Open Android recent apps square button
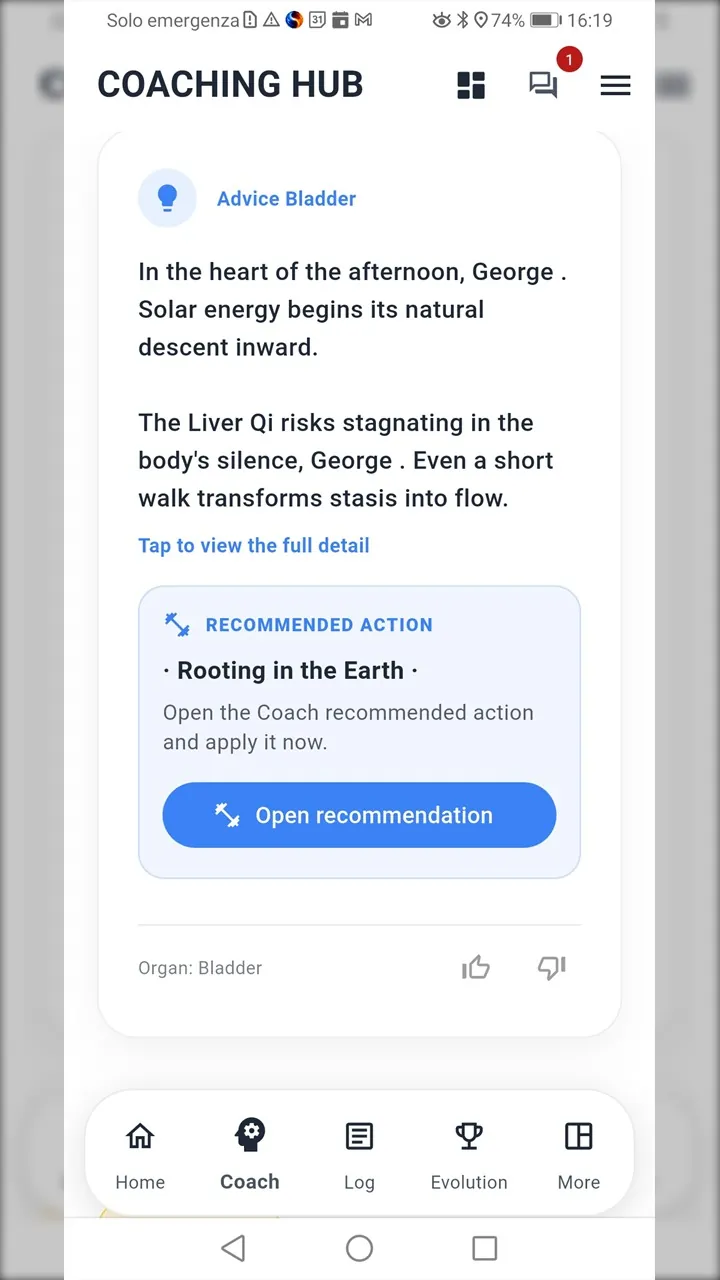The width and height of the screenshot is (720, 1280). coord(484,1247)
